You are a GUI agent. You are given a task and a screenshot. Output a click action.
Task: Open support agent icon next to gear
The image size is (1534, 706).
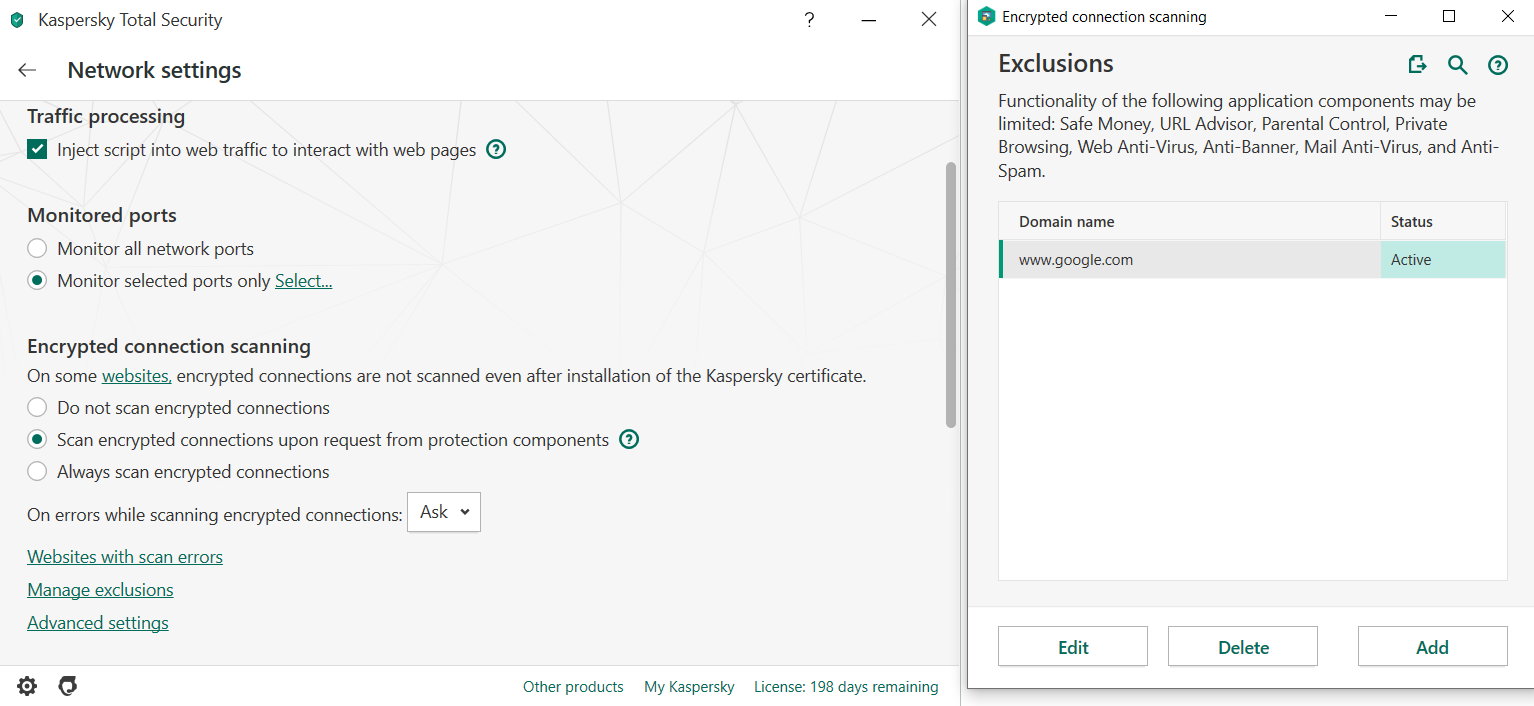click(x=68, y=686)
